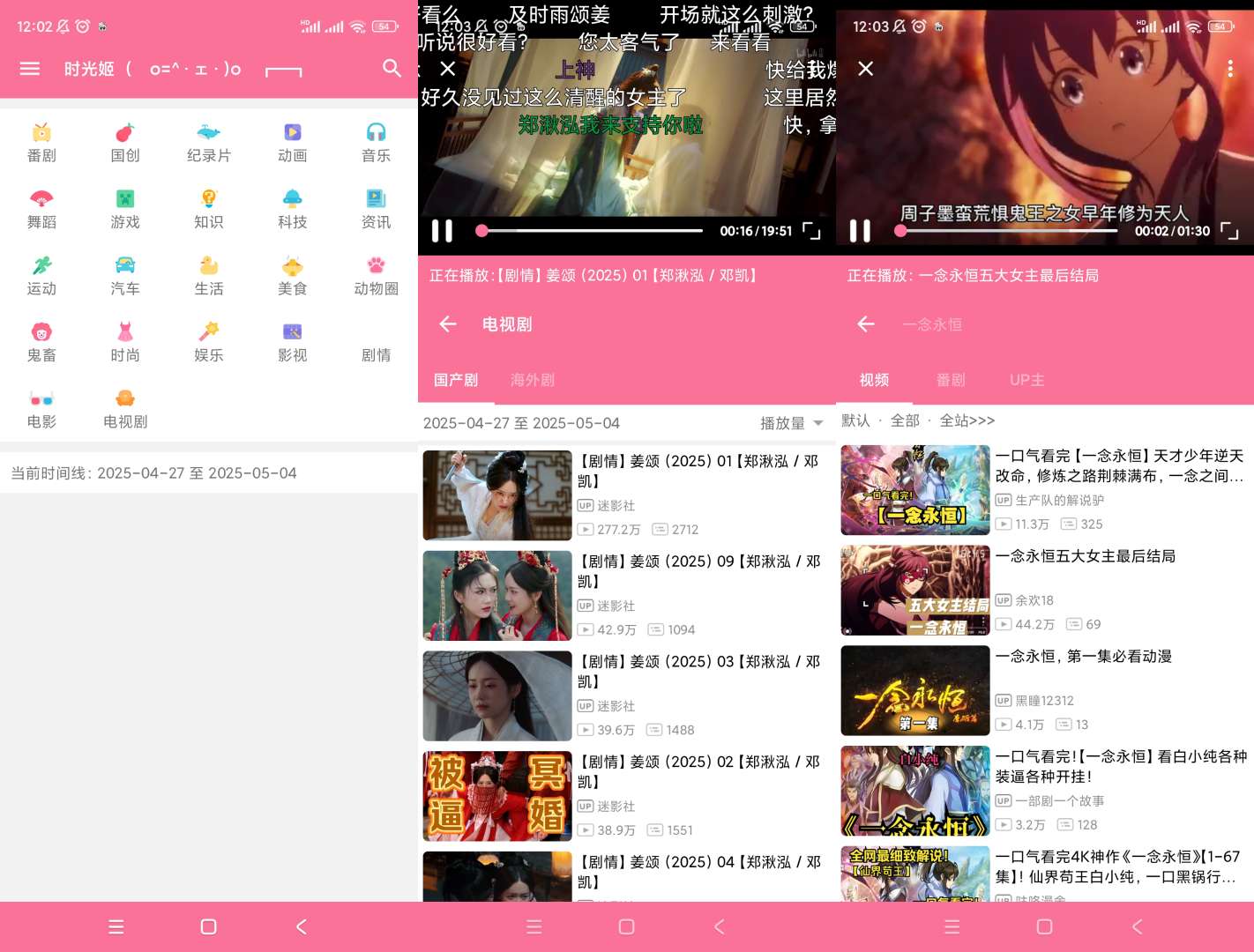The width and height of the screenshot is (1254, 952).
Task: Pause the 姜颂 video playback
Action: click(x=442, y=231)
